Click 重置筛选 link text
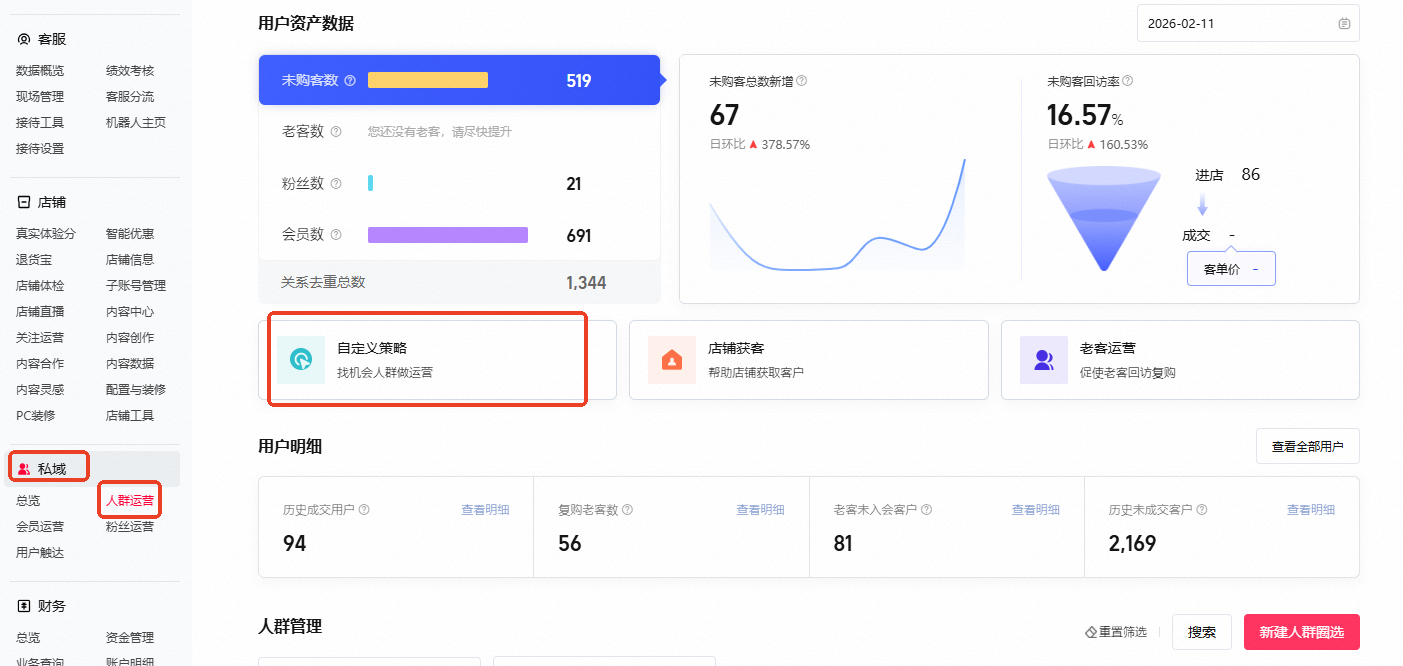 point(1123,632)
